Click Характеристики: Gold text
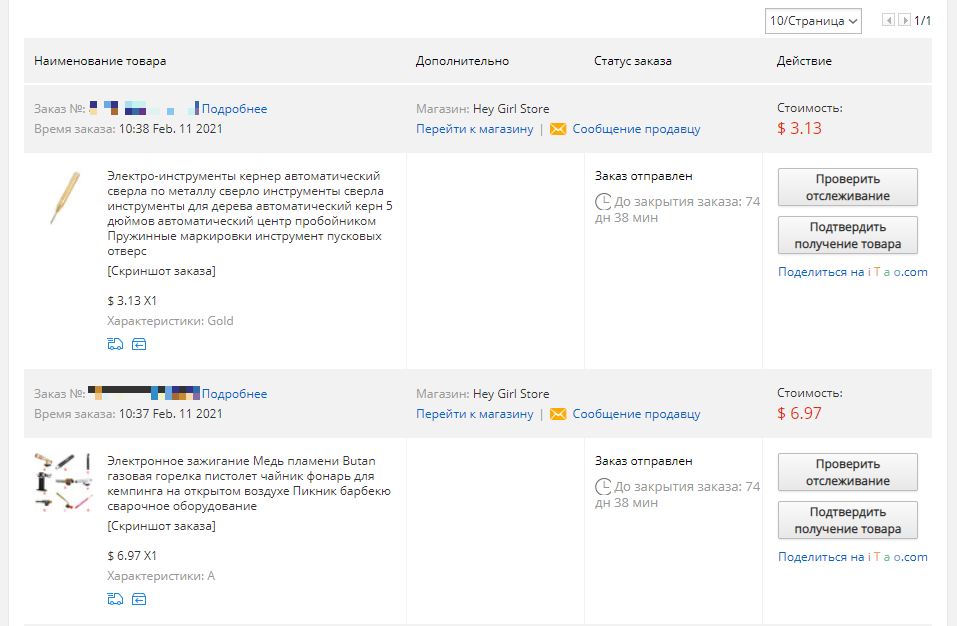The image size is (957, 626). [170, 321]
